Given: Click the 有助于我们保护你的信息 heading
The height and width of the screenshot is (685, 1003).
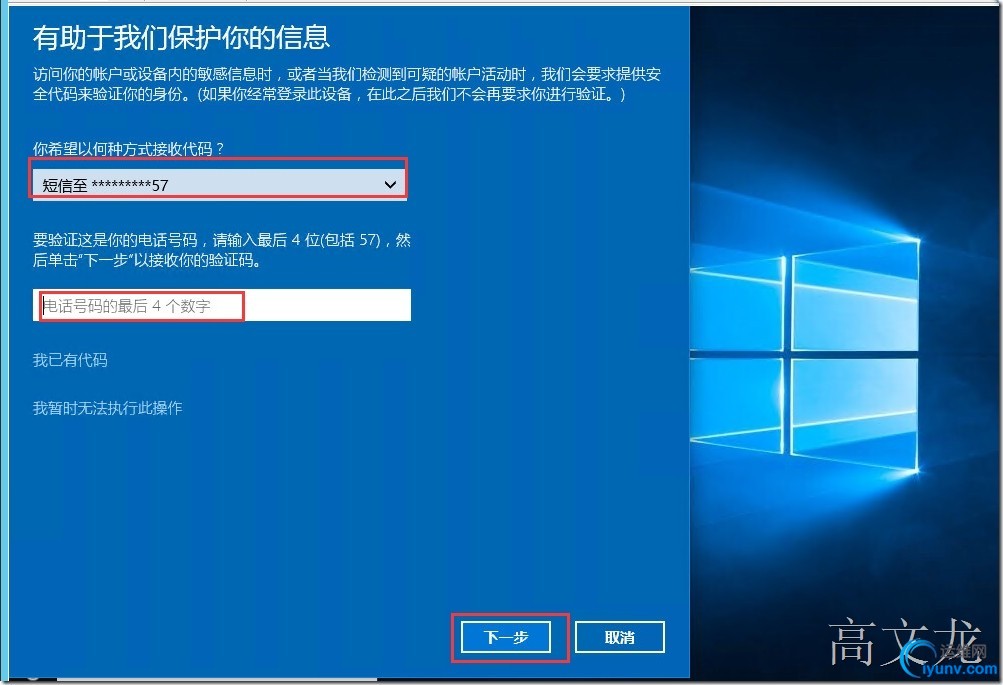Looking at the screenshot, I should [x=182, y=38].
